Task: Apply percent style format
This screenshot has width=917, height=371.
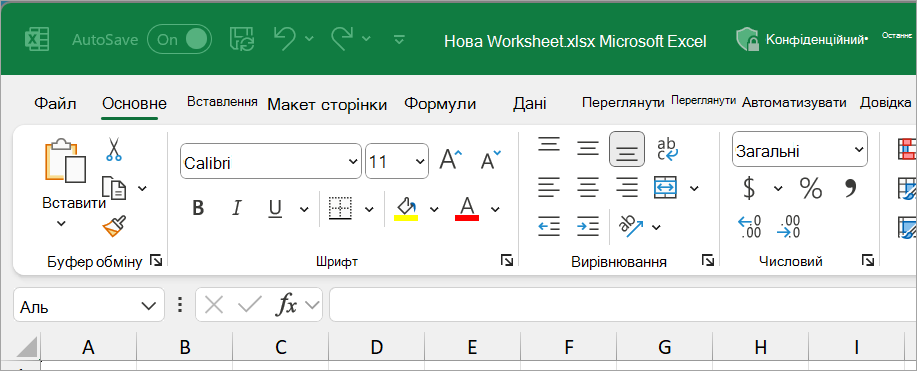Action: click(811, 188)
